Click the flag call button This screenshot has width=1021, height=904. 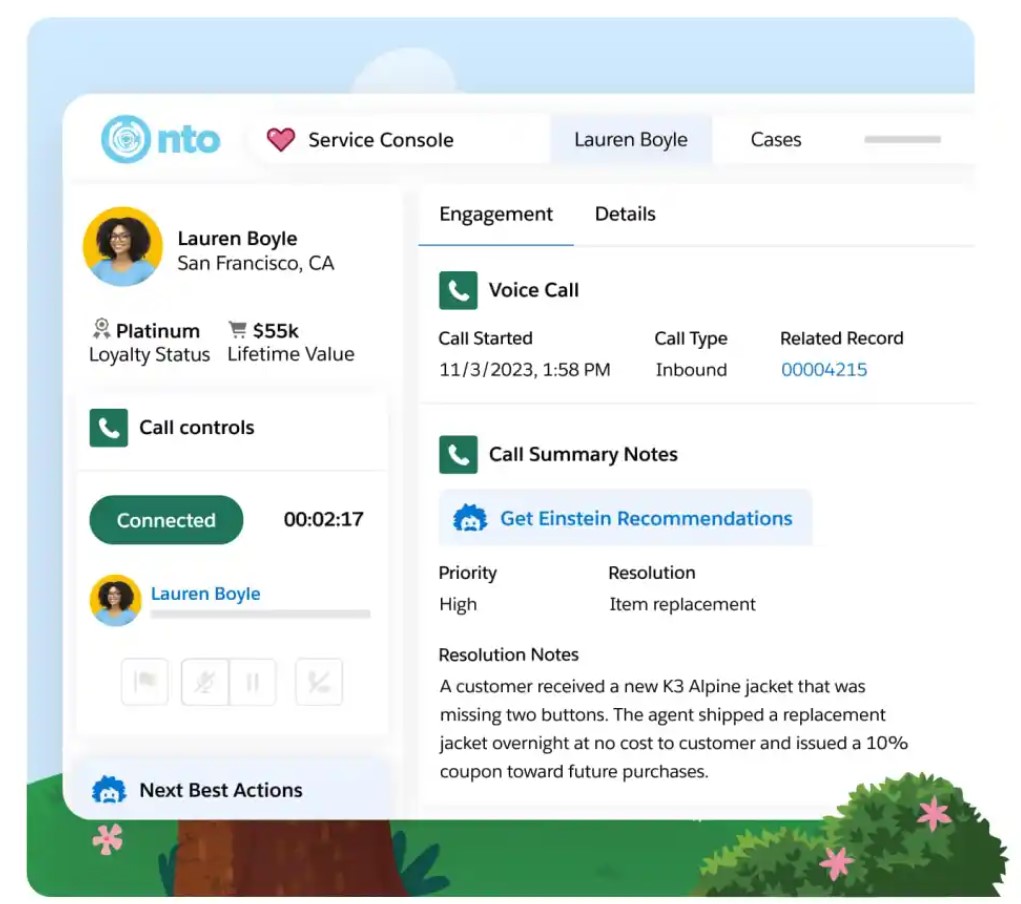[x=145, y=682]
